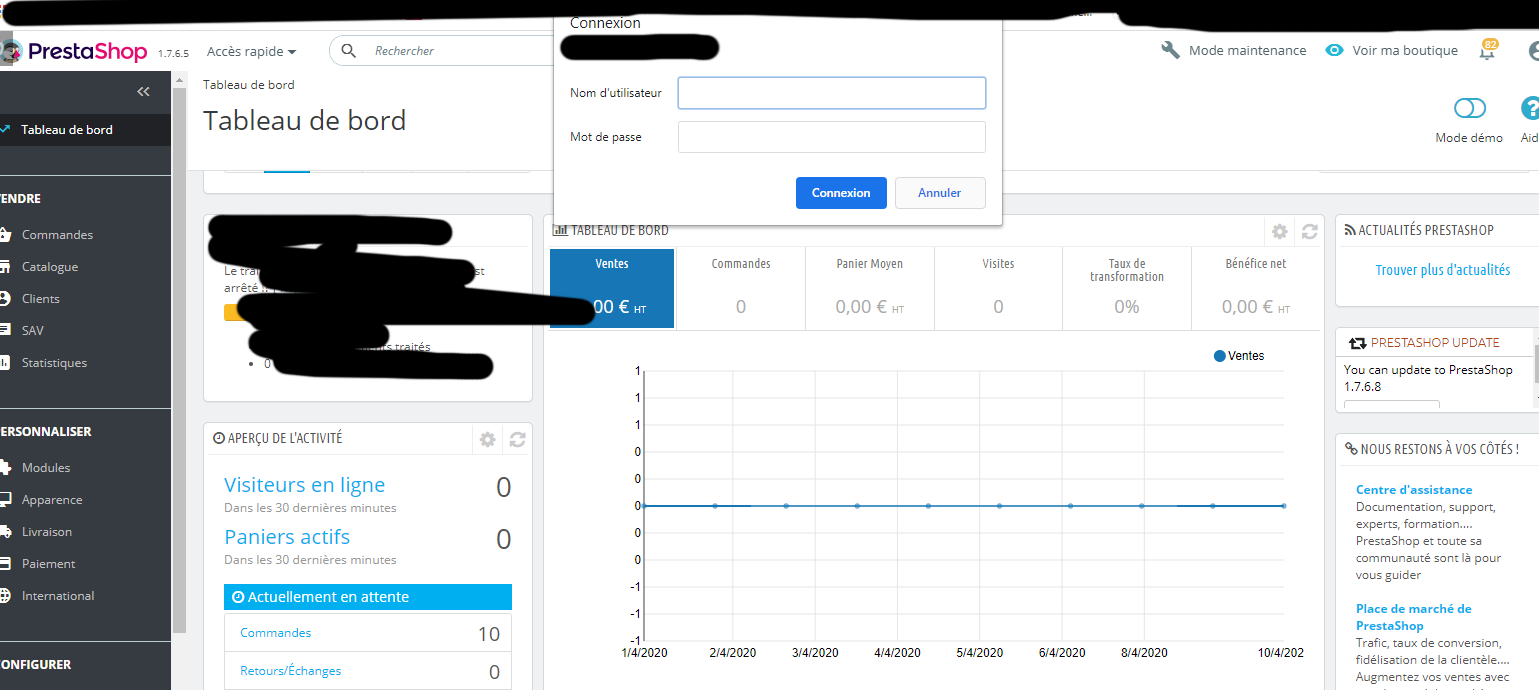
Task: Select the Panier Moyen KPI tab
Action: 870,288
